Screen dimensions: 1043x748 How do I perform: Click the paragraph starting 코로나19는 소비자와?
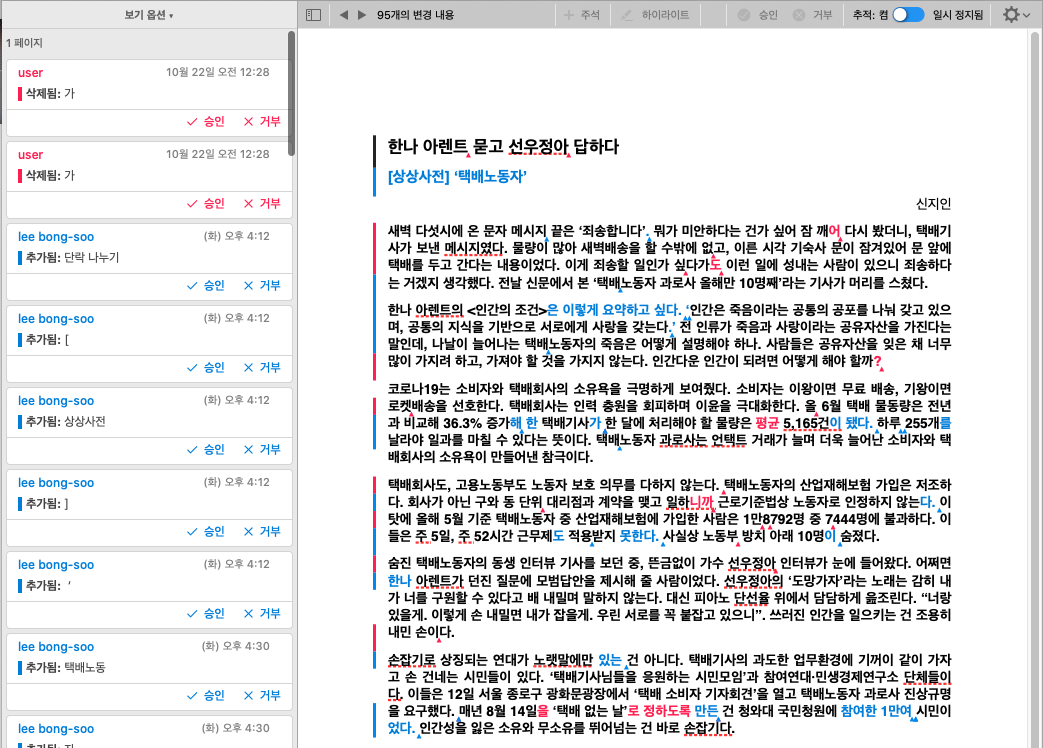(669, 422)
